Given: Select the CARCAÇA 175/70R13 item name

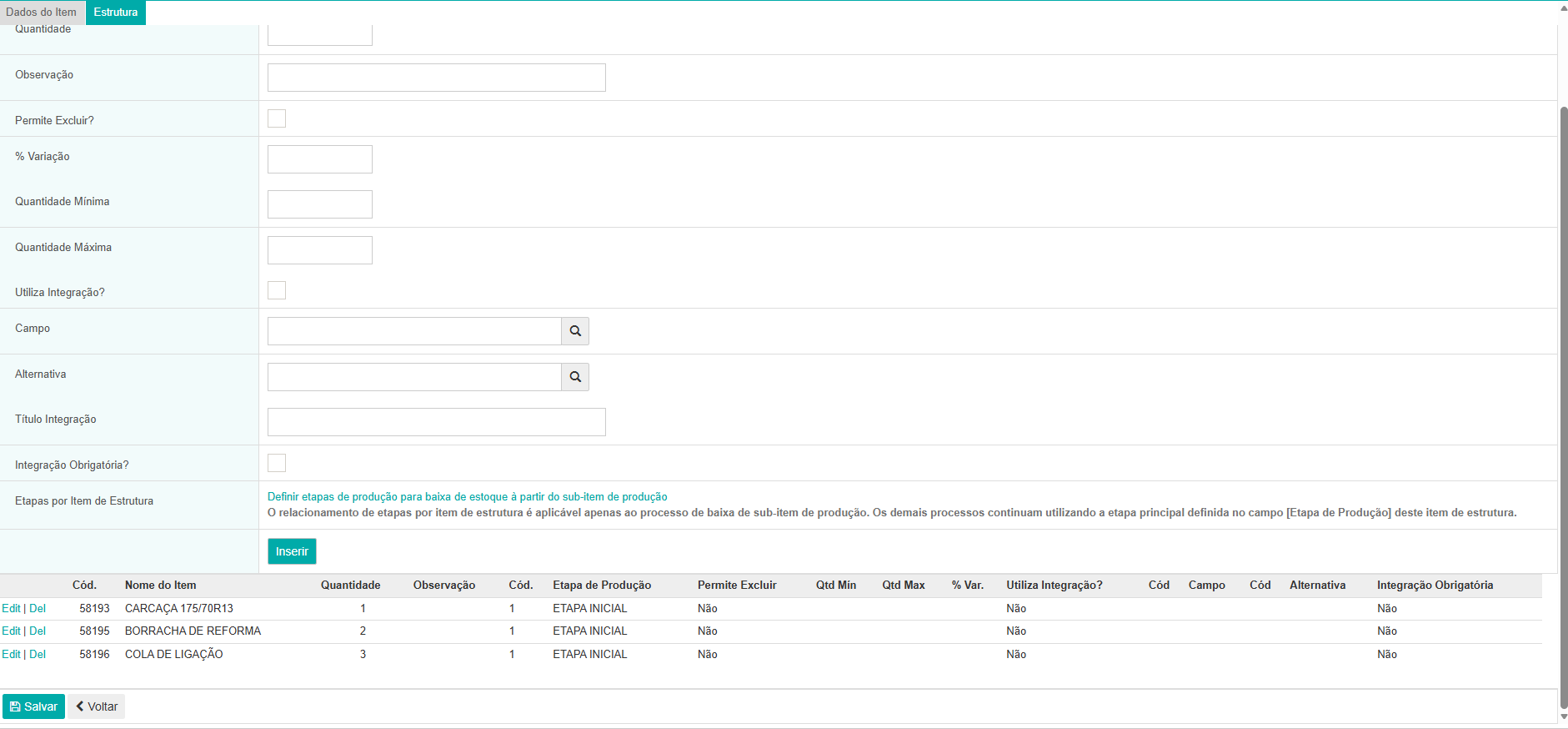Looking at the screenshot, I should point(179,609).
